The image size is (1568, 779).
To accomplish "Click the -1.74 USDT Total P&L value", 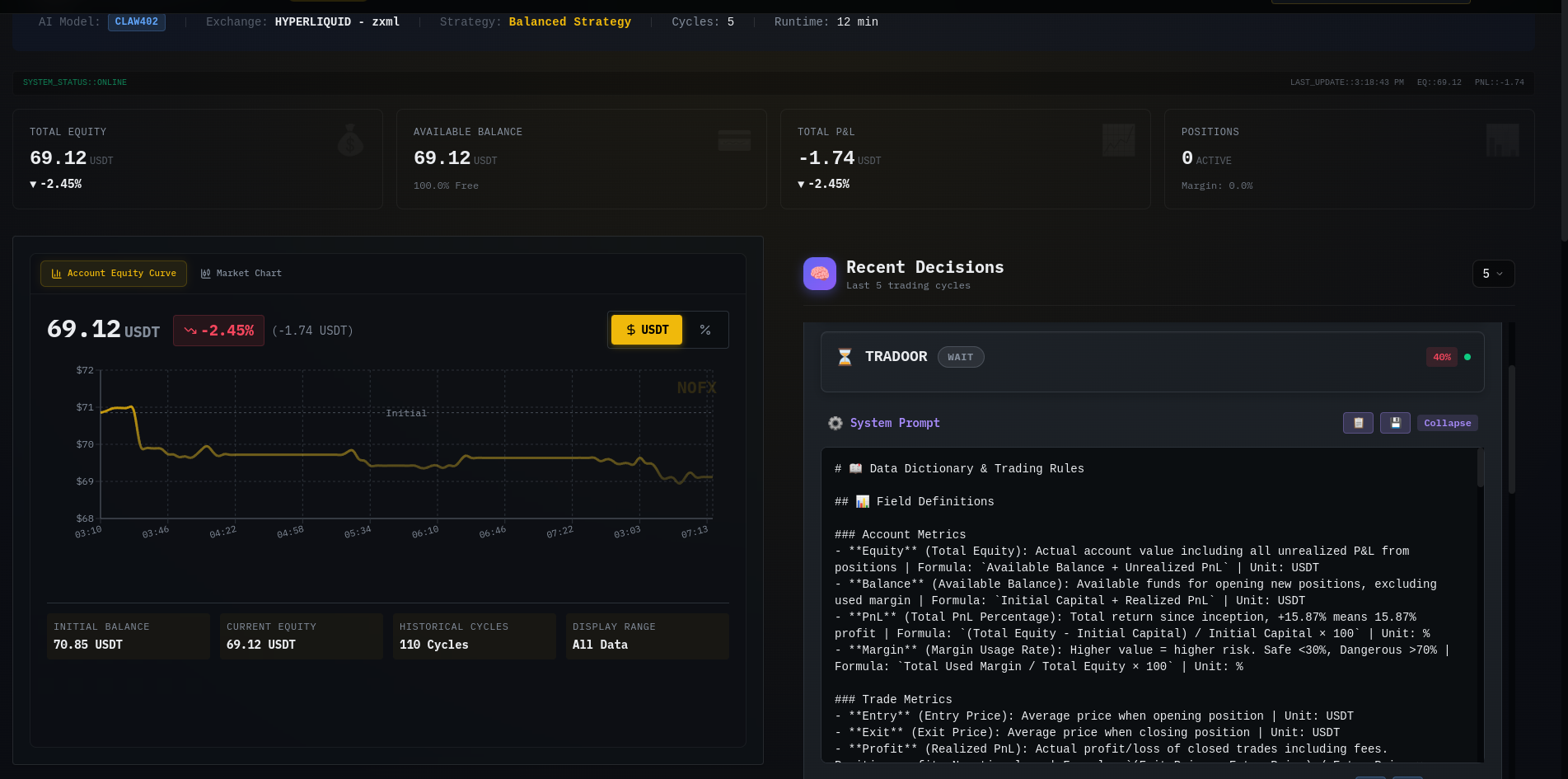I will (840, 158).
